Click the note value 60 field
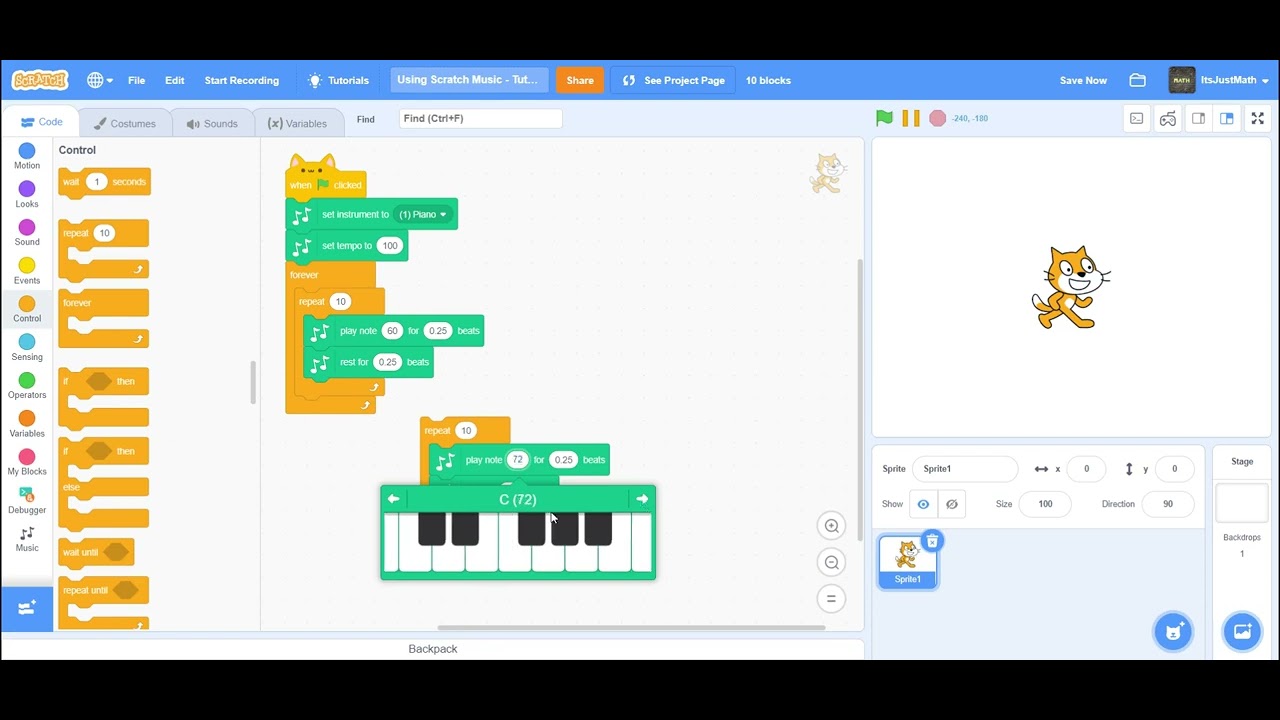 392,331
